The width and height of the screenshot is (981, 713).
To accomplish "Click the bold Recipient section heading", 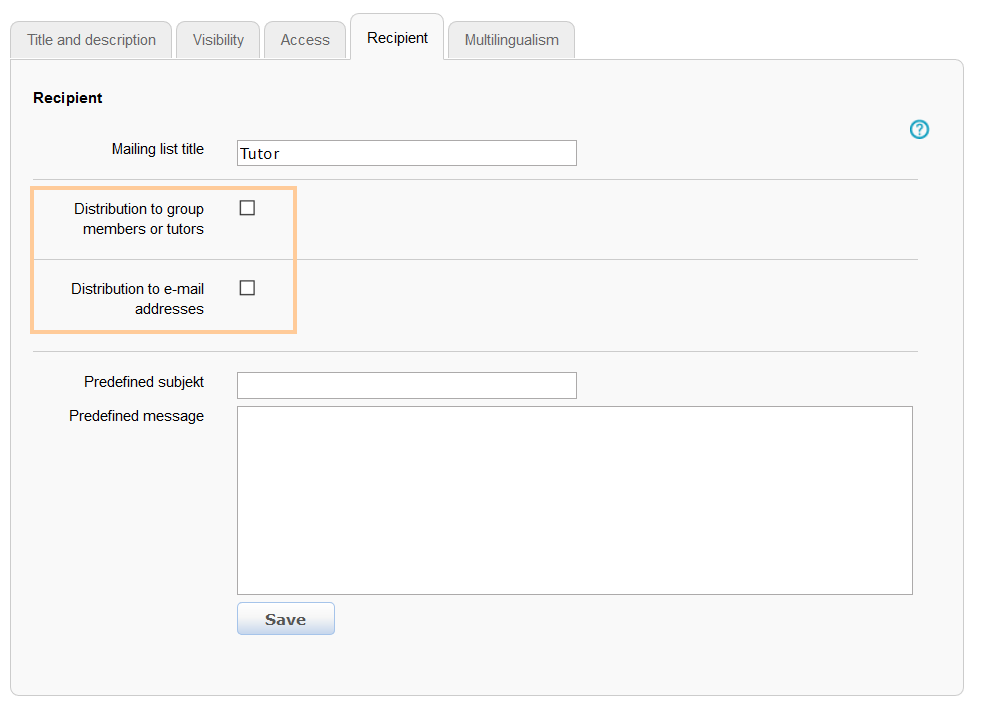I will tap(68, 98).
